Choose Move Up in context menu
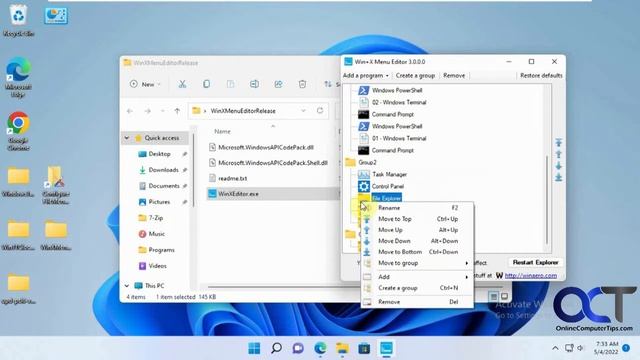 click(417, 230)
